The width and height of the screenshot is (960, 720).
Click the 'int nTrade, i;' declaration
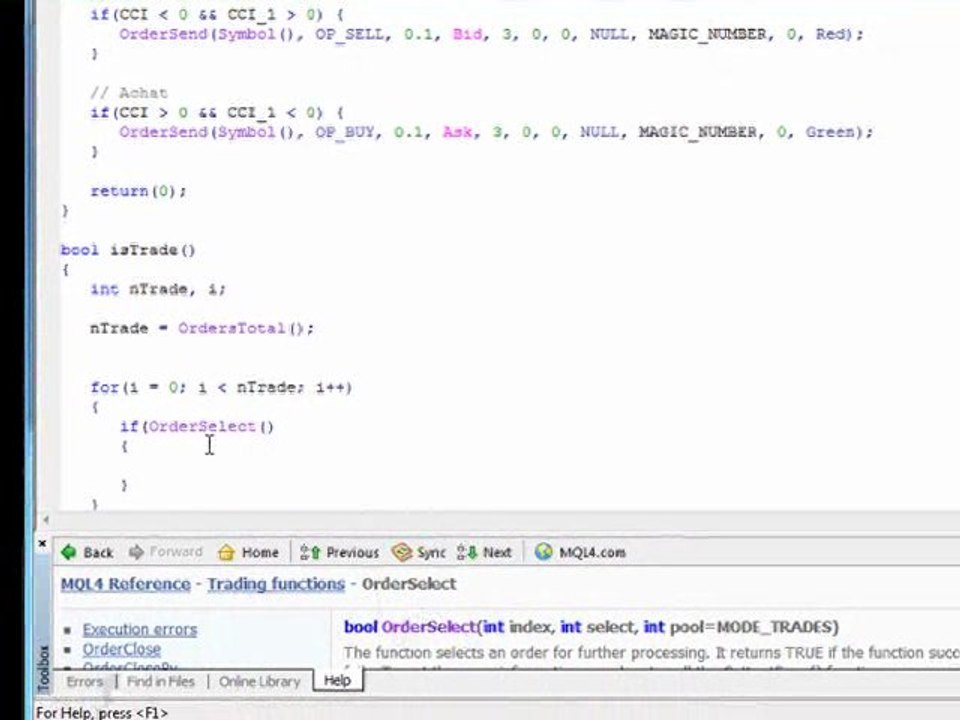pos(158,289)
